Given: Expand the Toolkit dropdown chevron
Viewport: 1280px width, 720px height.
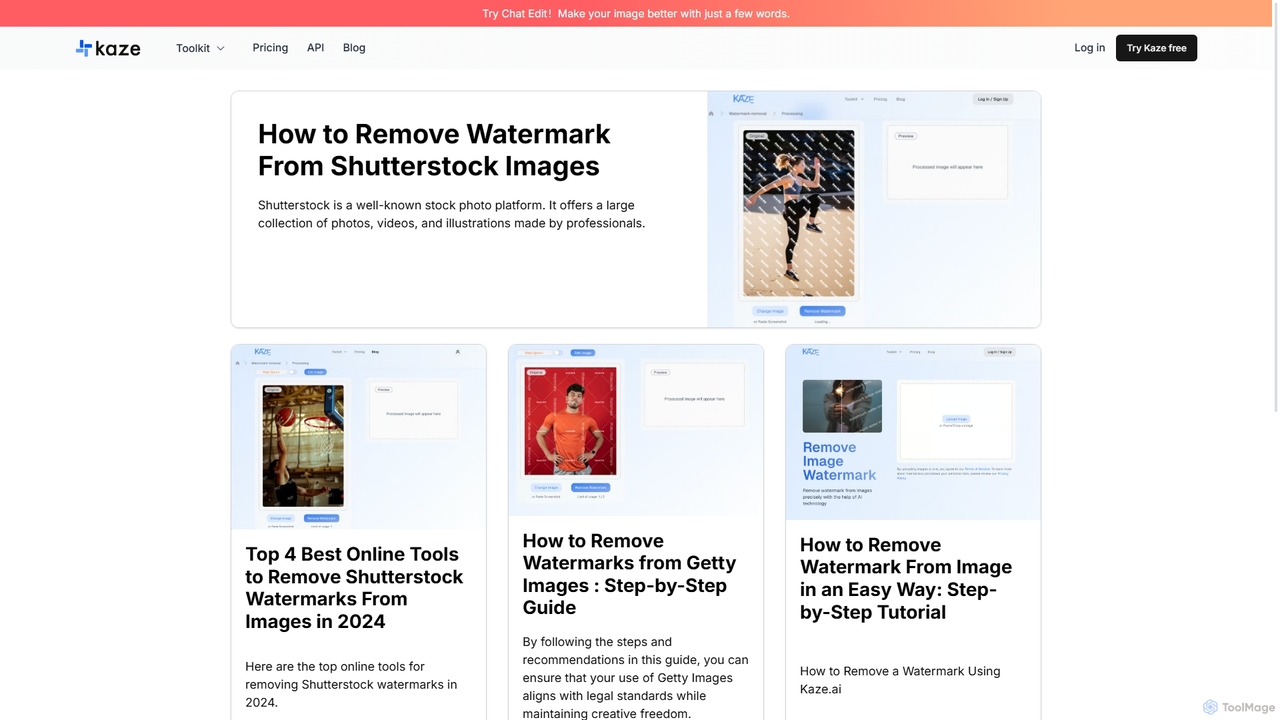Looking at the screenshot, I should [x=220, y=48].
